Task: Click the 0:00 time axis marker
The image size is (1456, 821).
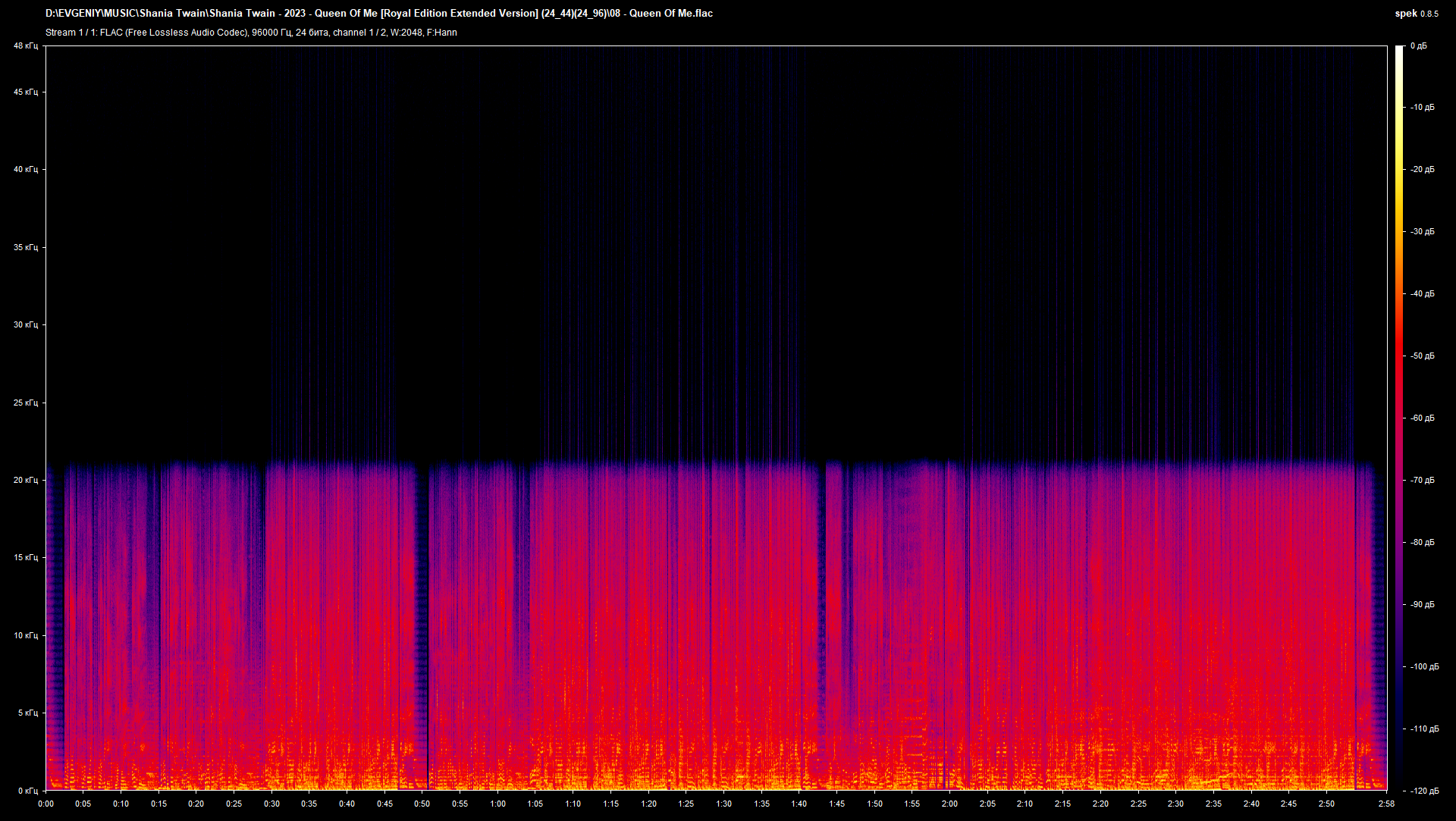Action: (45, 804)
